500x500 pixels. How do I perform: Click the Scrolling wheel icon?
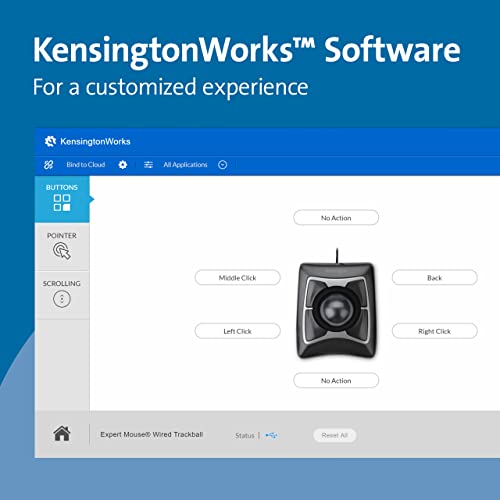coord(62,299)
